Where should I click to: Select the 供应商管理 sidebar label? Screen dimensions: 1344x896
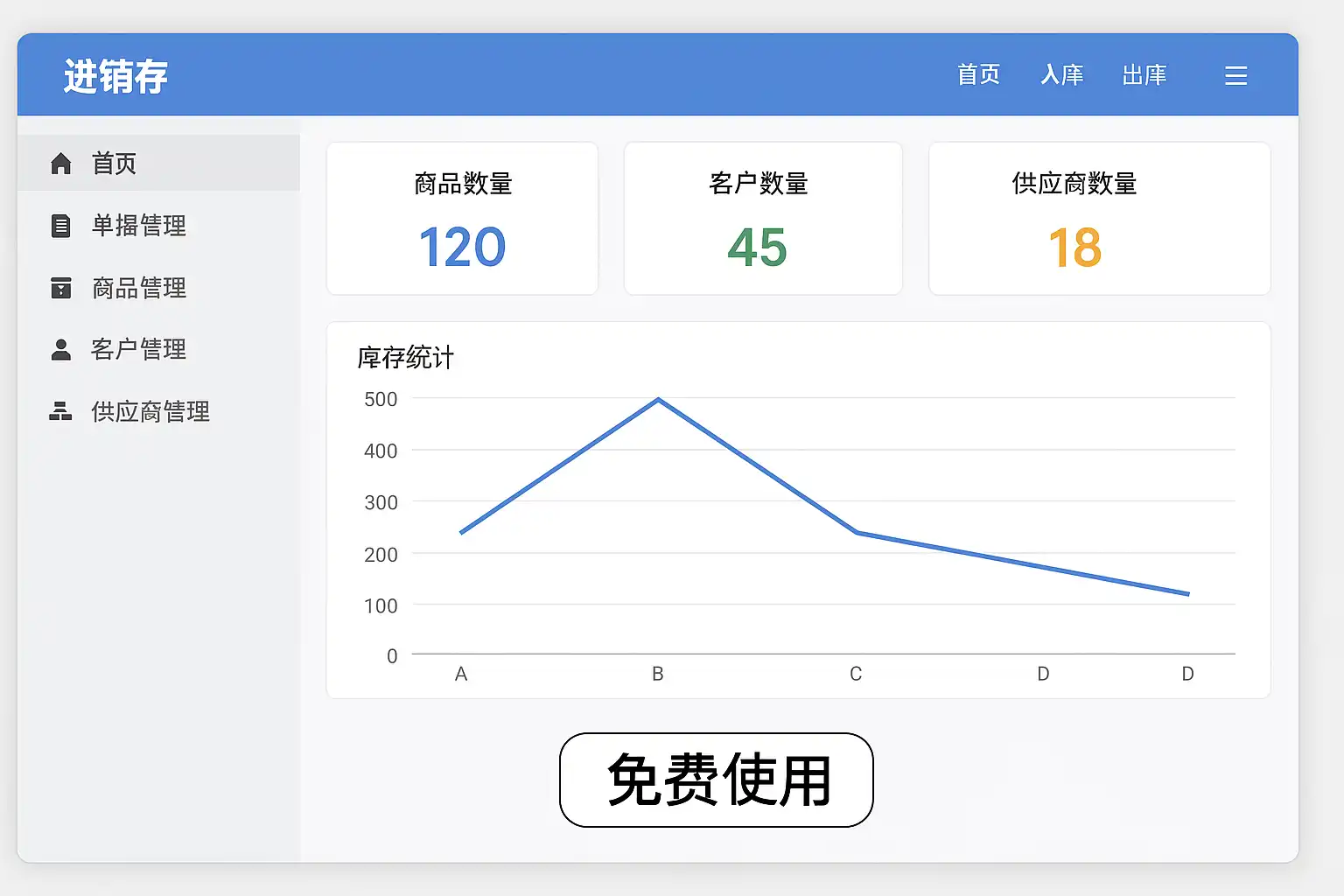click(150, 411)
